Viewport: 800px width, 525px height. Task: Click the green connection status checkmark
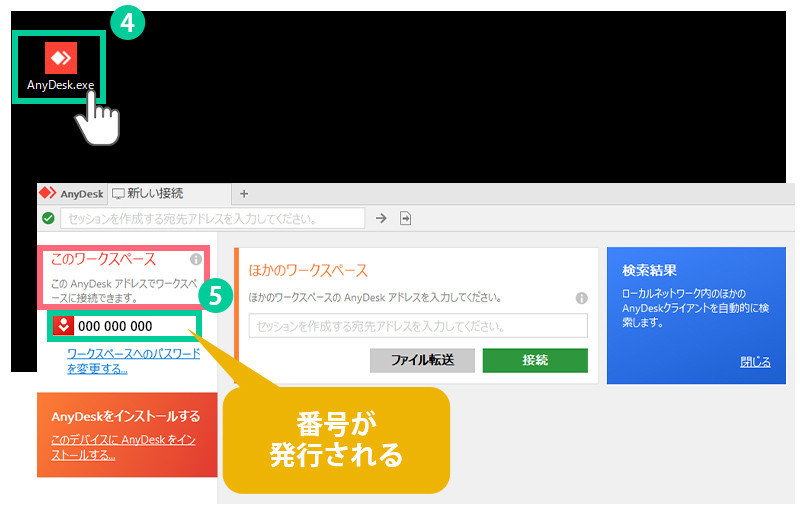click(x=48, y=218)
